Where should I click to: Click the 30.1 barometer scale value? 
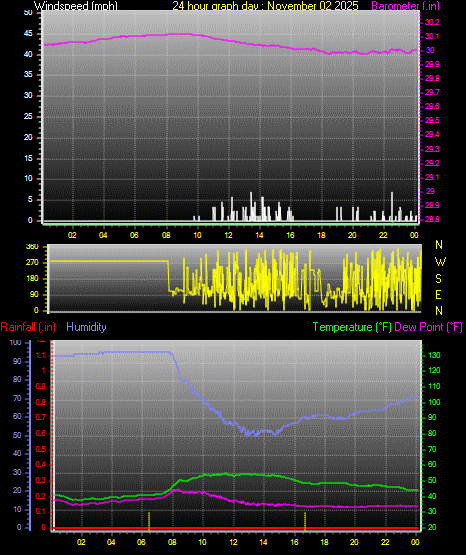(x=432, y=36)
